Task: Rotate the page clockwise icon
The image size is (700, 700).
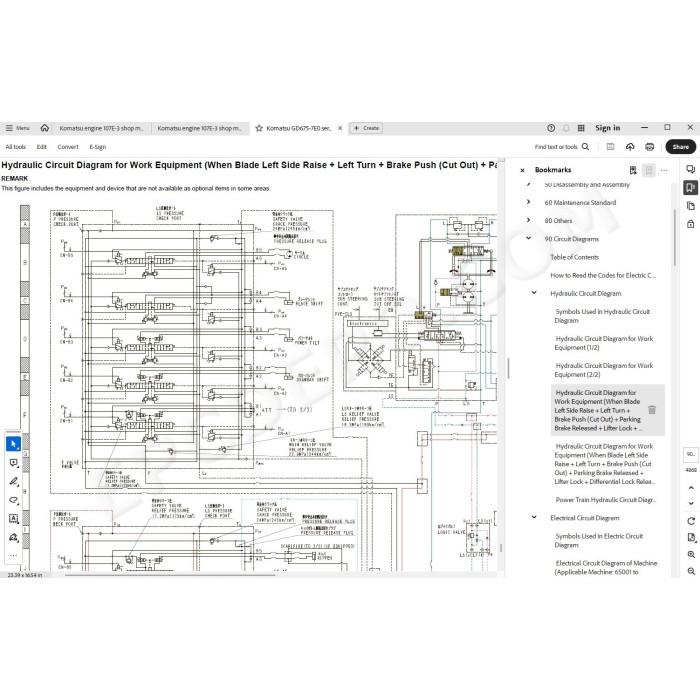Action: [691, 521]
